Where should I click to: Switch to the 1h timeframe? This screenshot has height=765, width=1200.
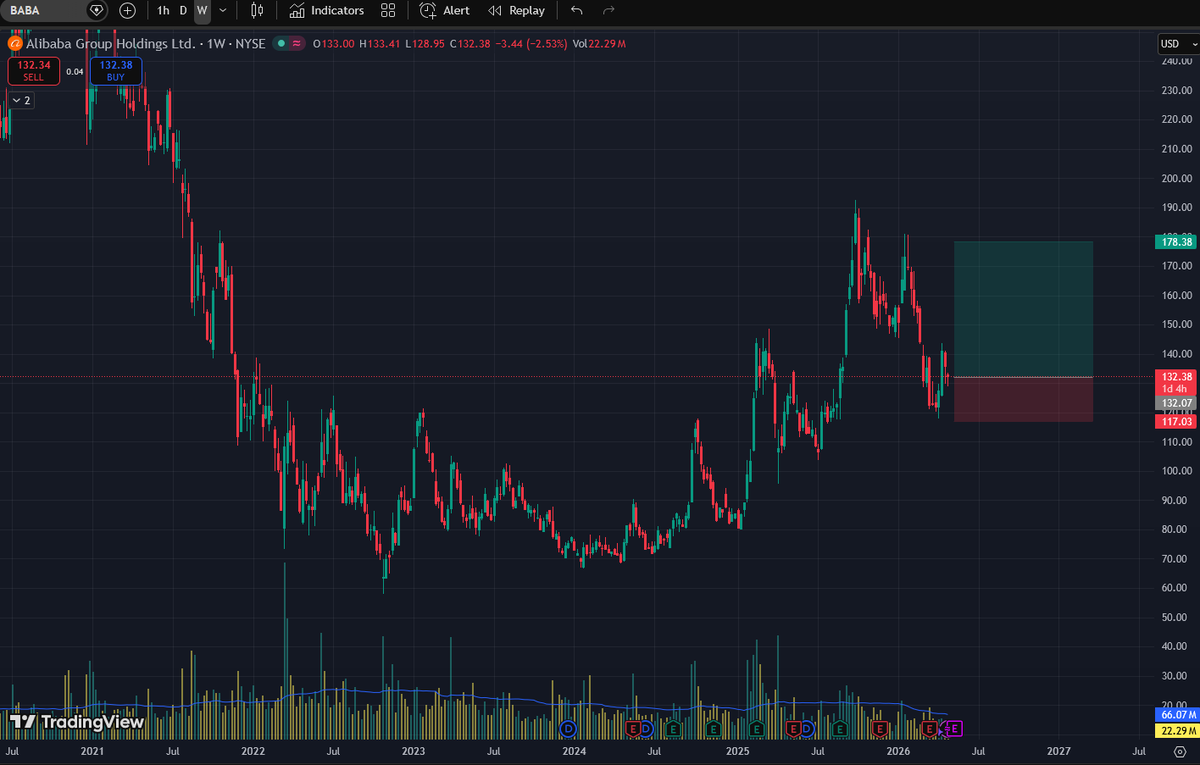pos(163,10)
